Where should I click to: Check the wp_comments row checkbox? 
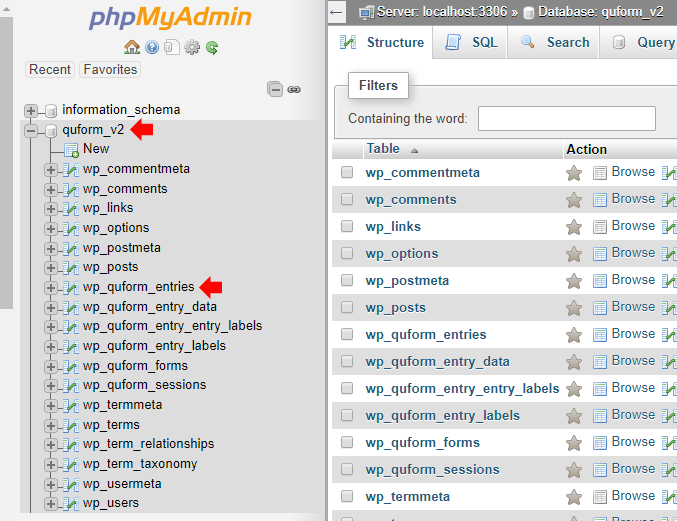[347, 199]
